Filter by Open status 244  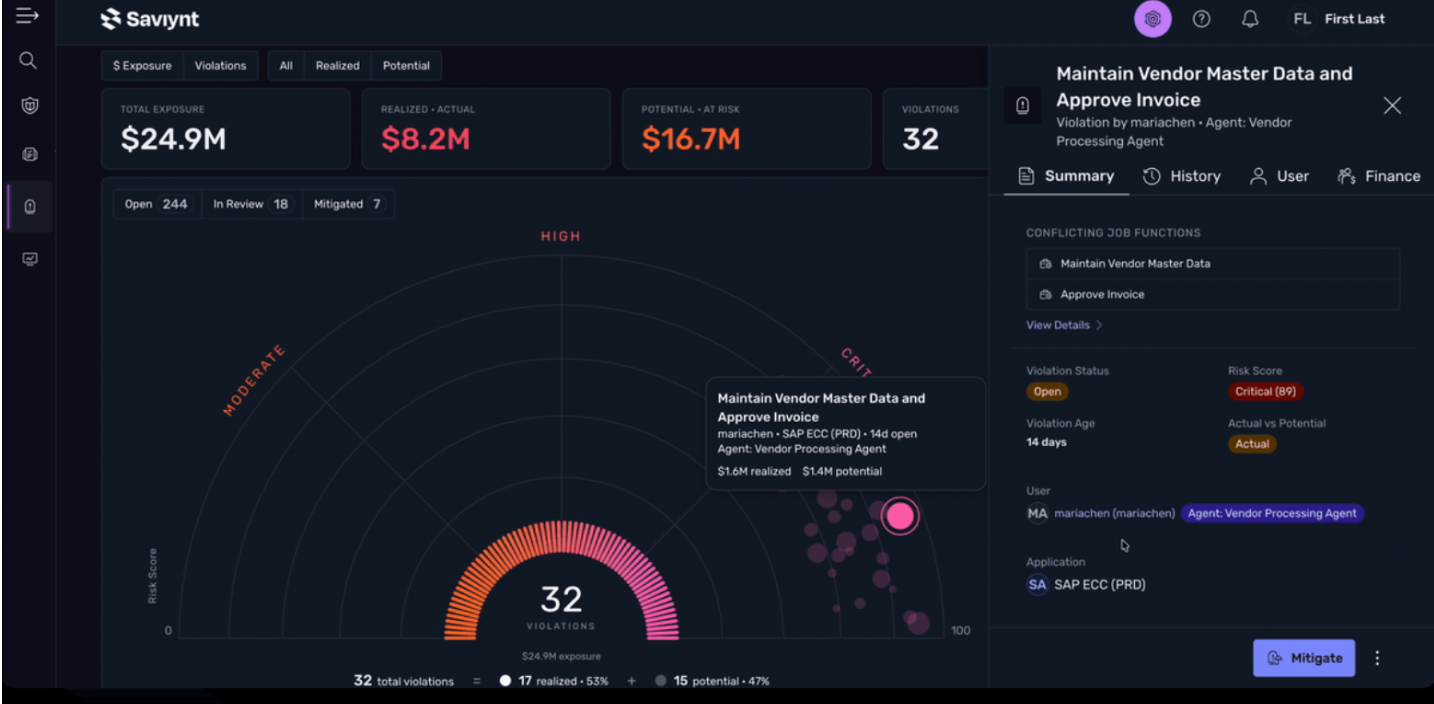(157, 204)
